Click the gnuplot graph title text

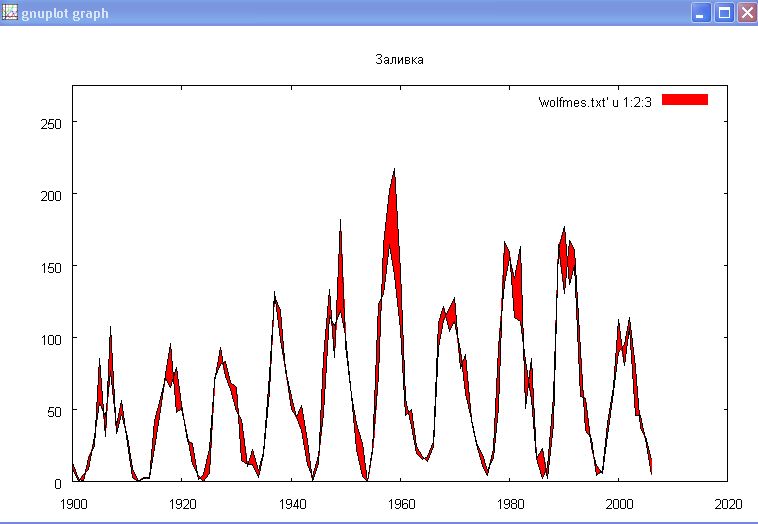[65, 14]
